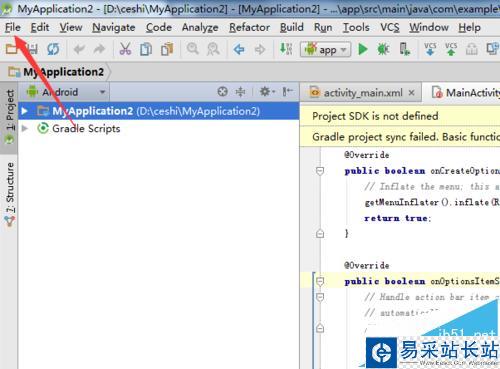The height and width of the screenshot is (369, 500).
Task: Click VCS Update Project icon
Action: click(x=430, y=49)
